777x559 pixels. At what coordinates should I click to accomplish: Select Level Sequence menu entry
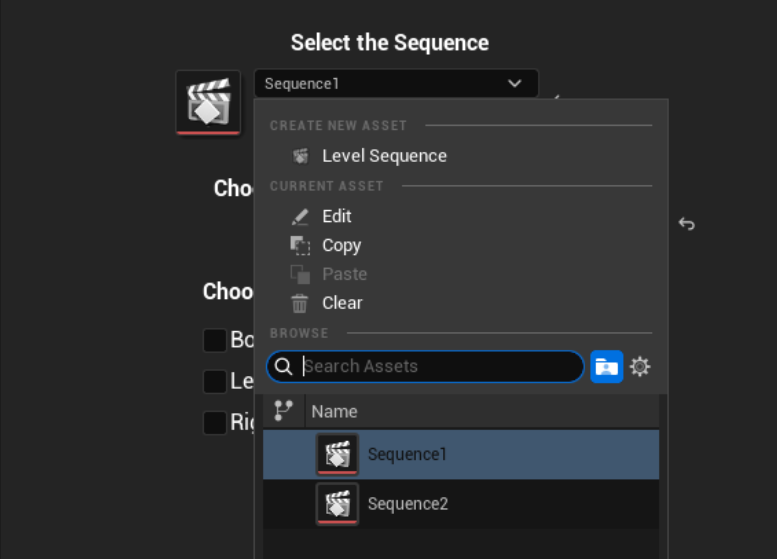click(x=384, y=156)
